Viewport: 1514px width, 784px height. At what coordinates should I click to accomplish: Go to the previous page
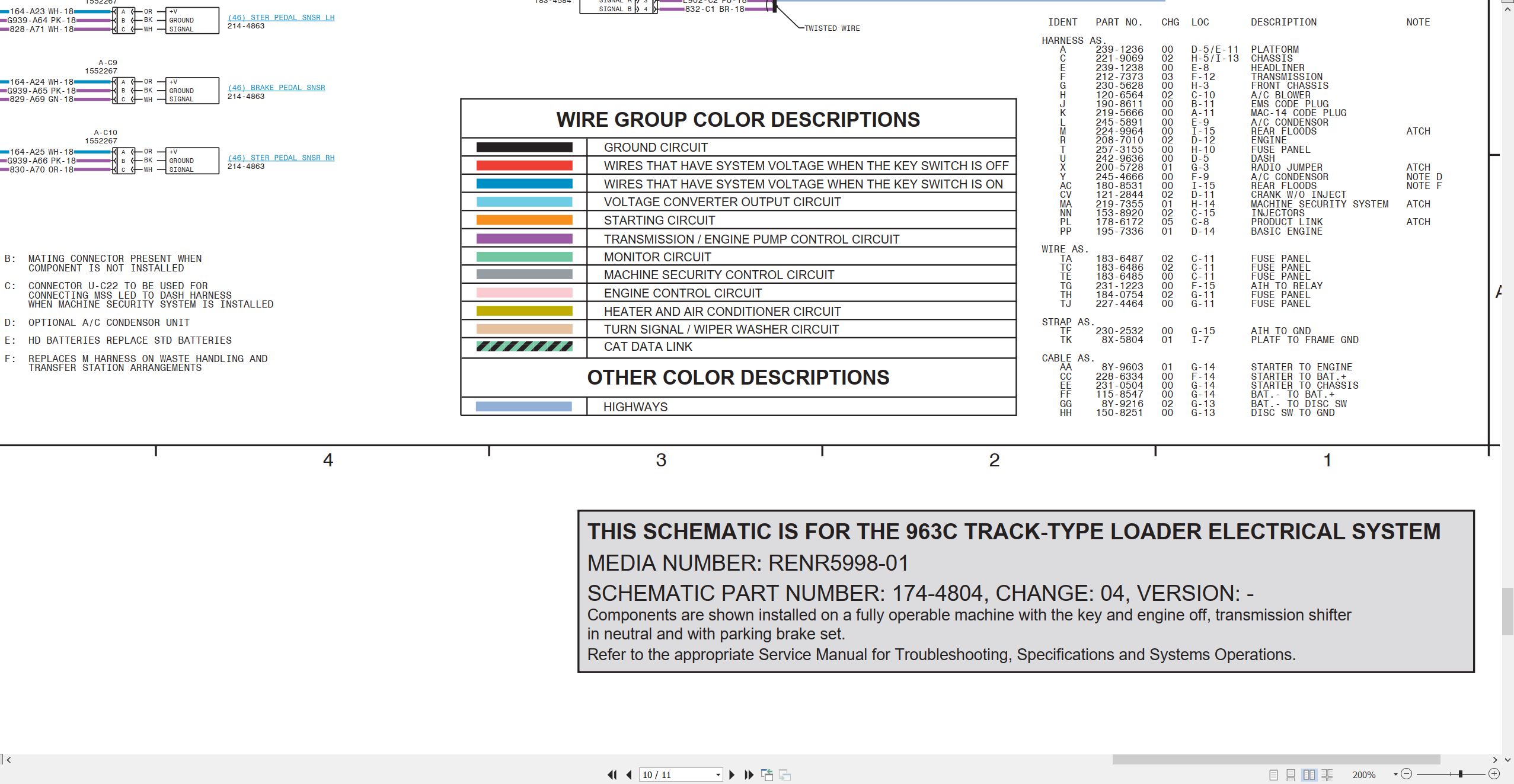(629, 775)
